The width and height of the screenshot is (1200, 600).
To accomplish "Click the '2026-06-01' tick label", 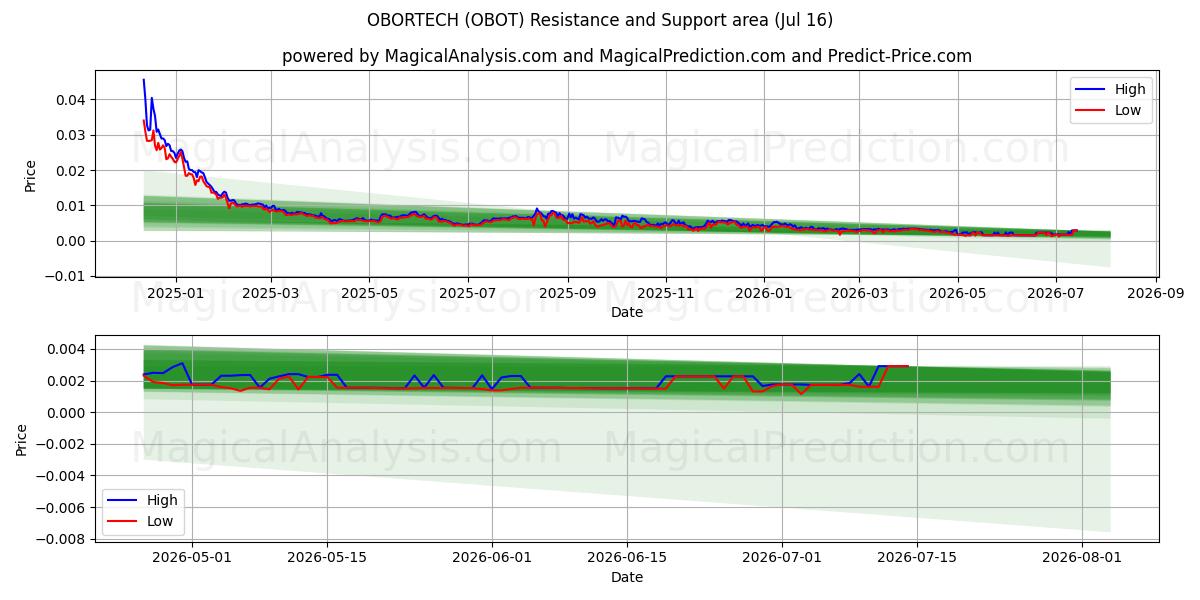I will tap(493, 557).
